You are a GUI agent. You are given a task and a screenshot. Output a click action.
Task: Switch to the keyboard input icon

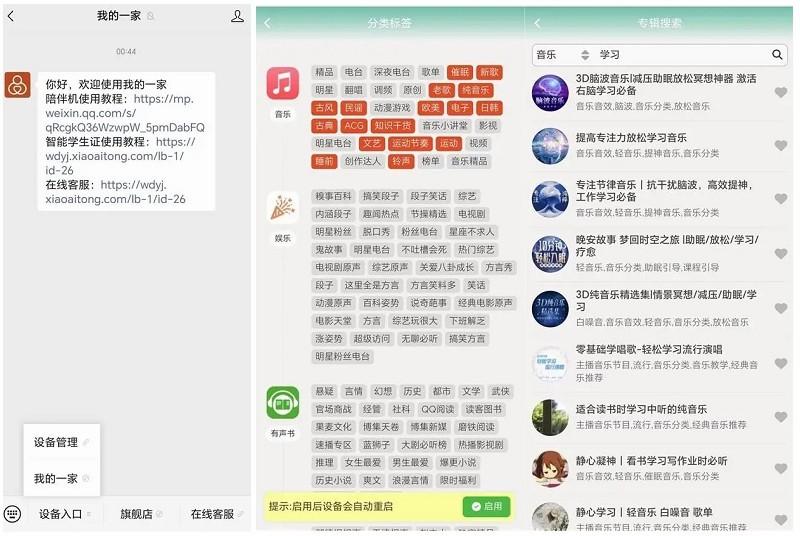(13, 513)
